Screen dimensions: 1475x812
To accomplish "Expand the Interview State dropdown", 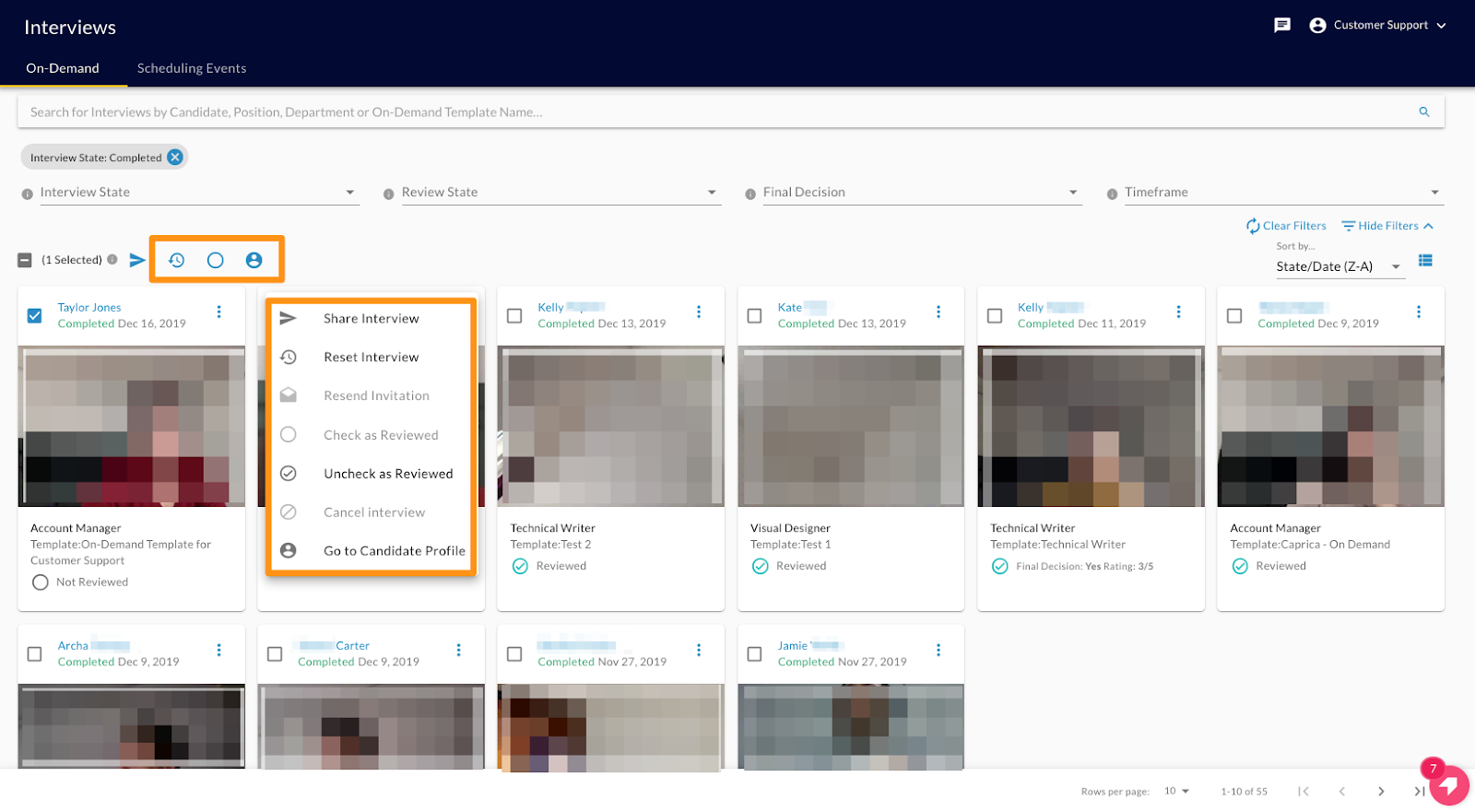I will (x=198, y=193).
